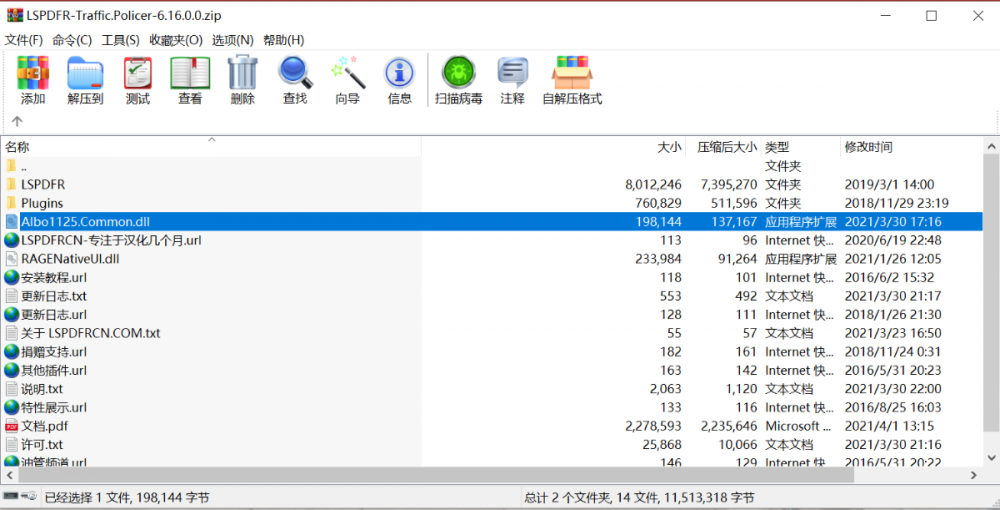Click size value 8,012,246 of LSPDFR
Viewport: 1000px width, 510px height.
pos(653,185)
